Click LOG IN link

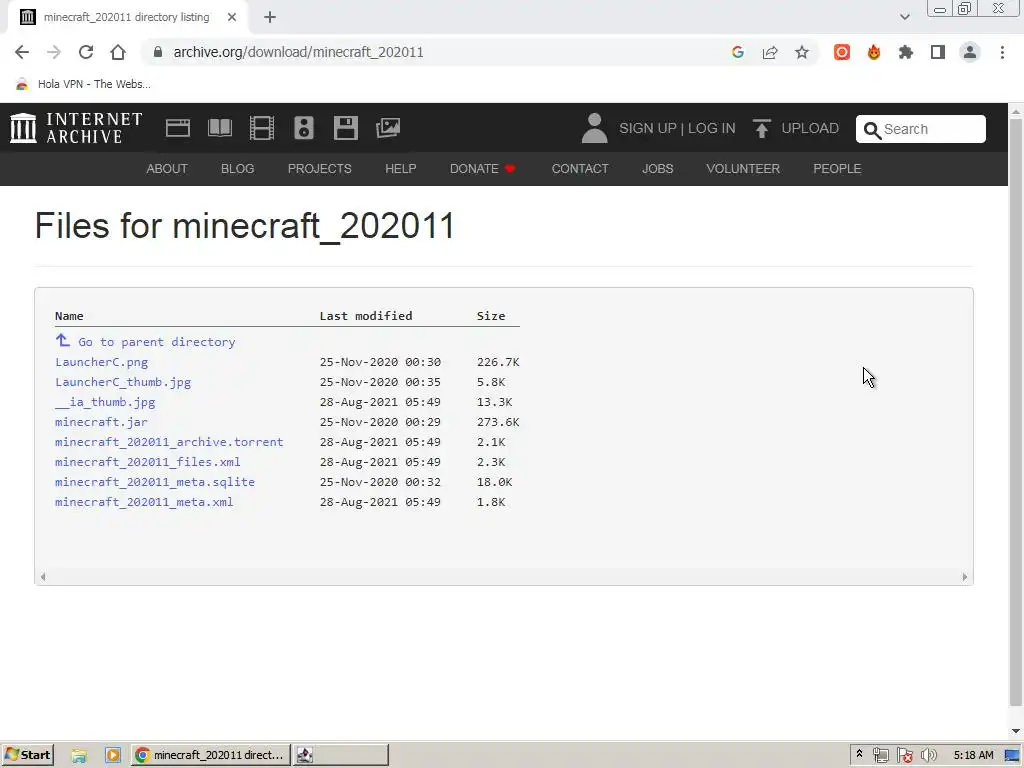click(x=711, y=128)
